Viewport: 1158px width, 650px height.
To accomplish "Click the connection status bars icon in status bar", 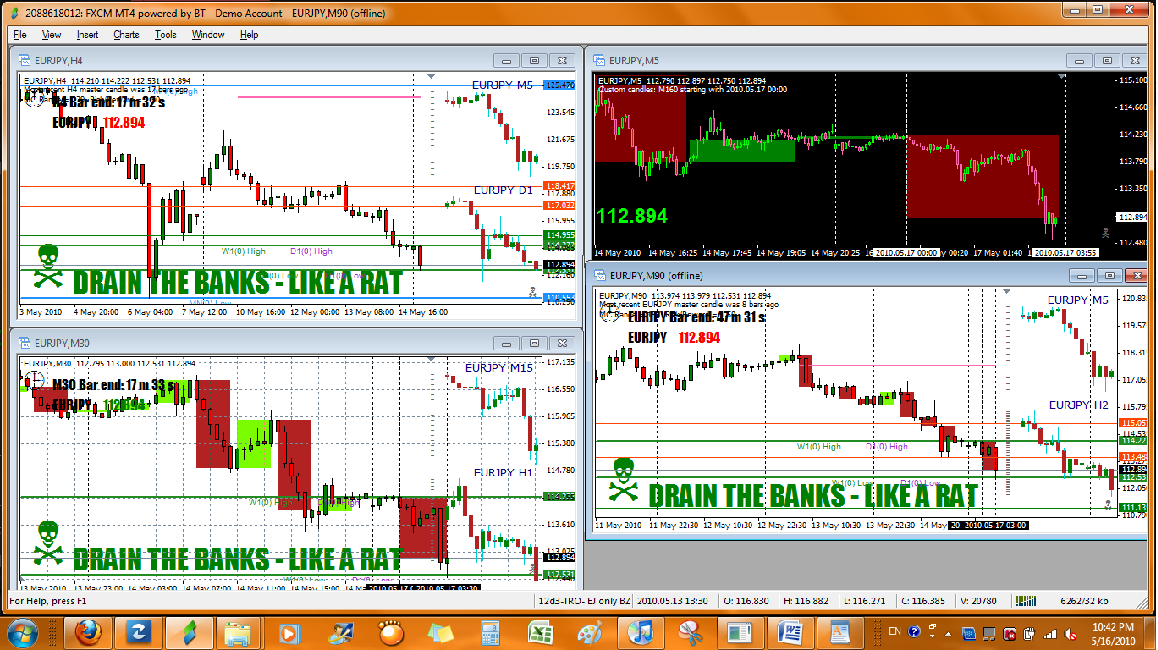I will 1026,601.
